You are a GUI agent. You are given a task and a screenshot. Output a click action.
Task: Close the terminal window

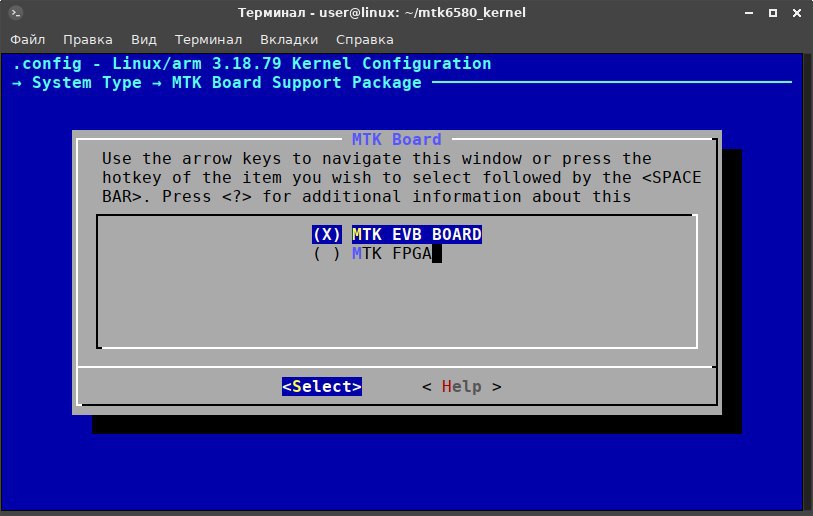pos(797,13)
